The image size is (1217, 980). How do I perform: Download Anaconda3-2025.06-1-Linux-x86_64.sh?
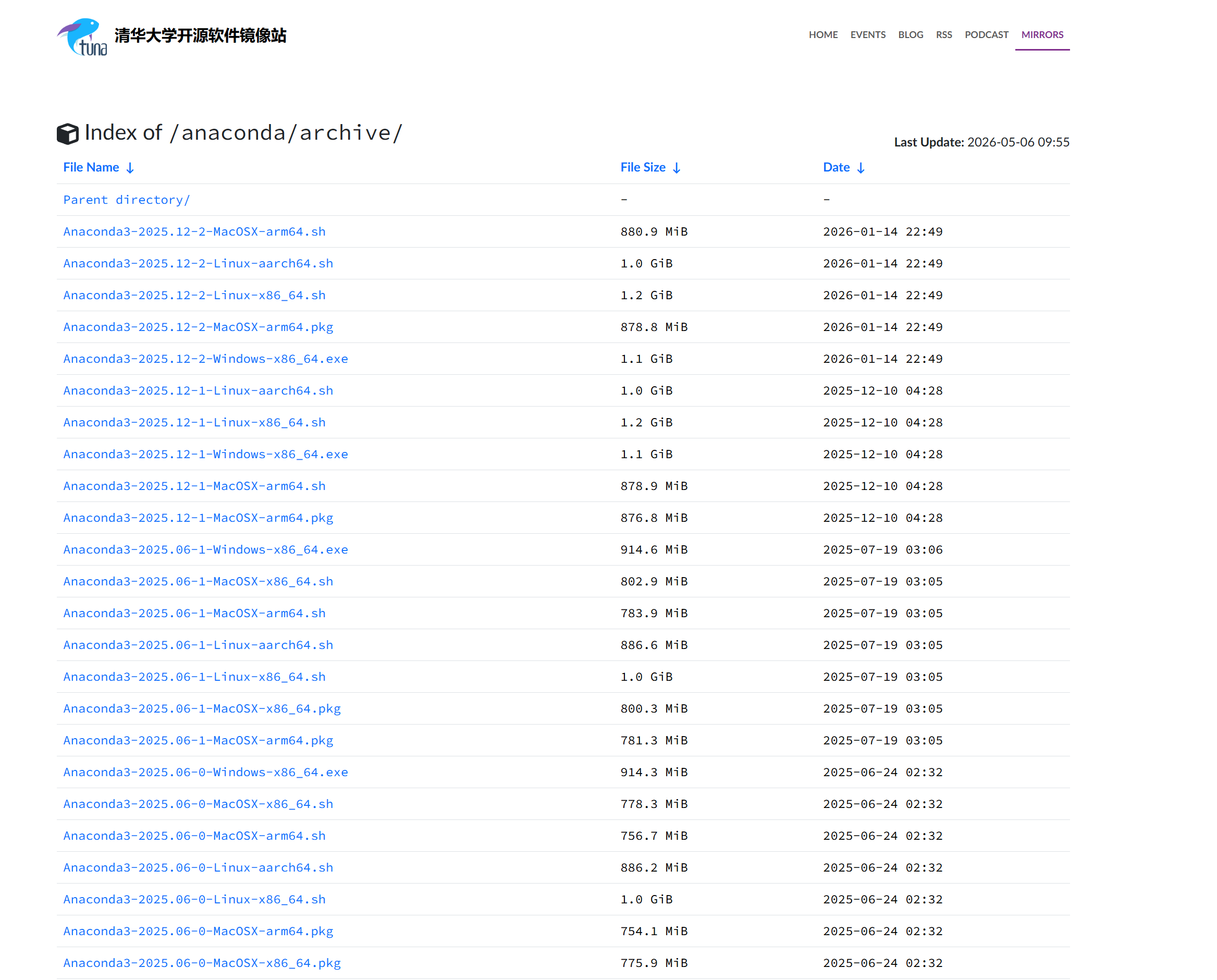pos(194,677)
